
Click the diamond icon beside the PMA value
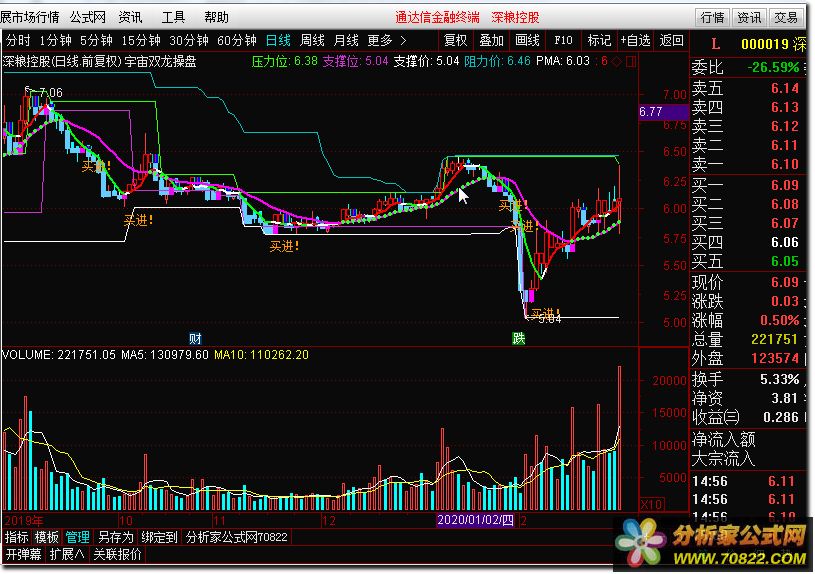pyautogui.click(x=615, y=61)
